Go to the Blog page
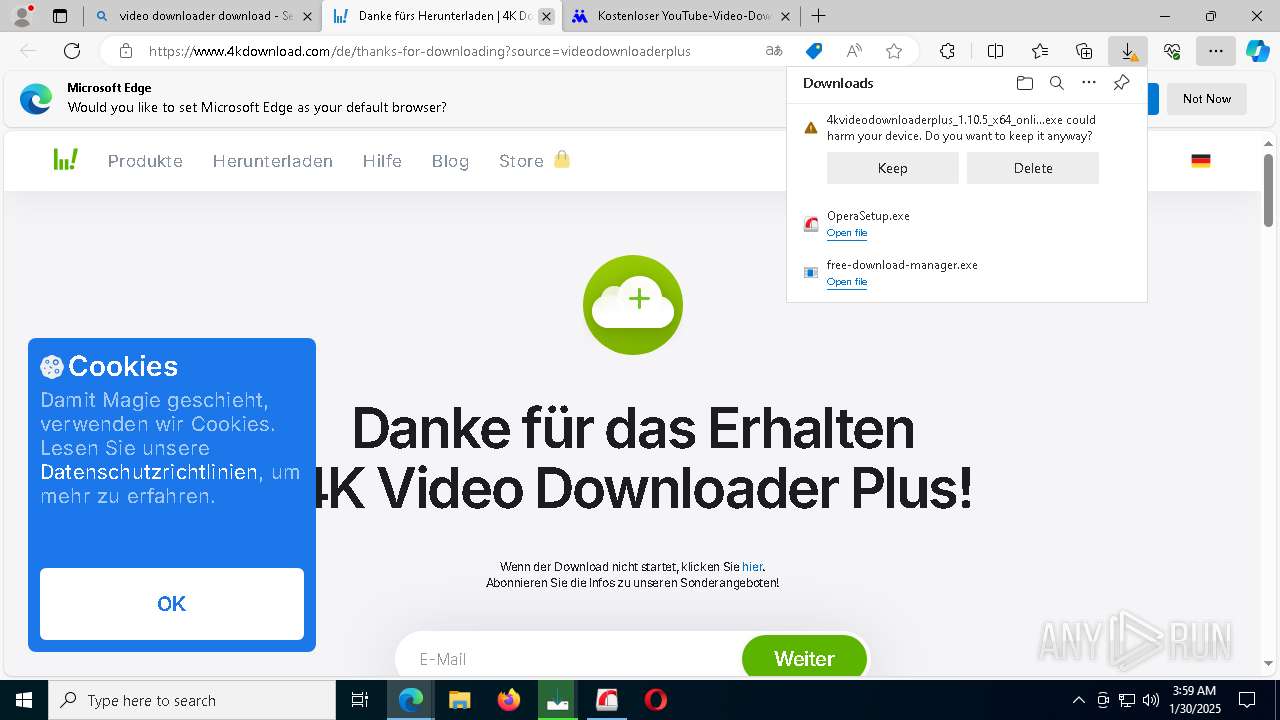This screenshot has height=720, width=1280. (x=450, y=161)
